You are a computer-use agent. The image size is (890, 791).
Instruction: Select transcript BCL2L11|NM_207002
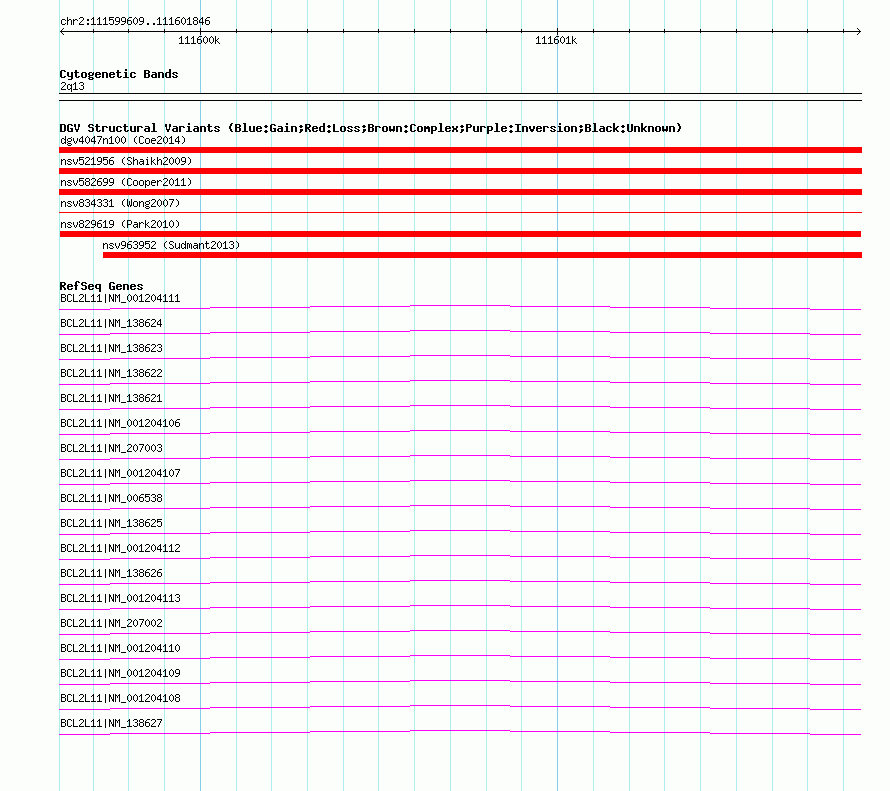[x=111, y=623]
